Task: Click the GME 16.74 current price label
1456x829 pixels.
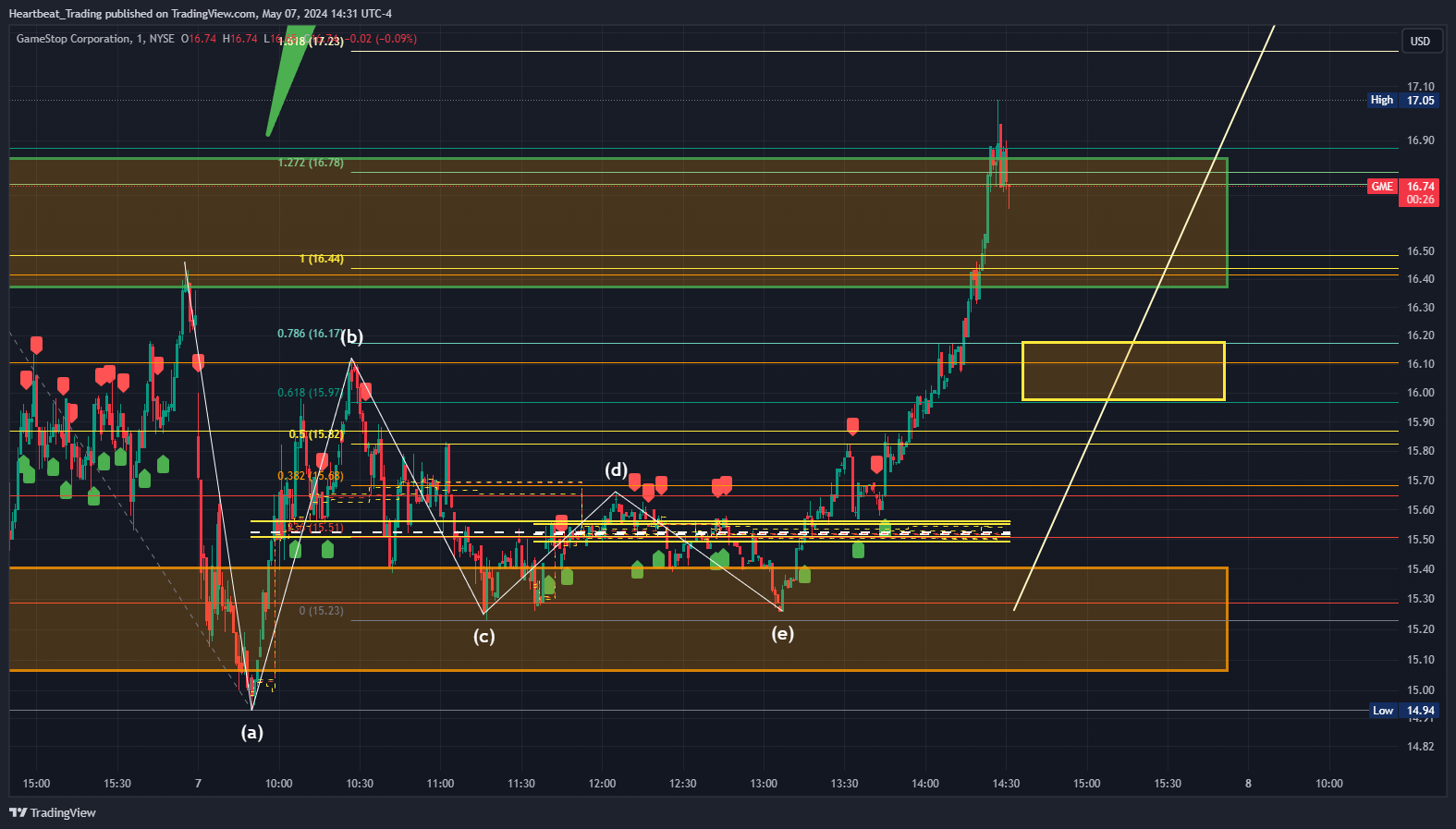Action: click(x=1402, y=192)
